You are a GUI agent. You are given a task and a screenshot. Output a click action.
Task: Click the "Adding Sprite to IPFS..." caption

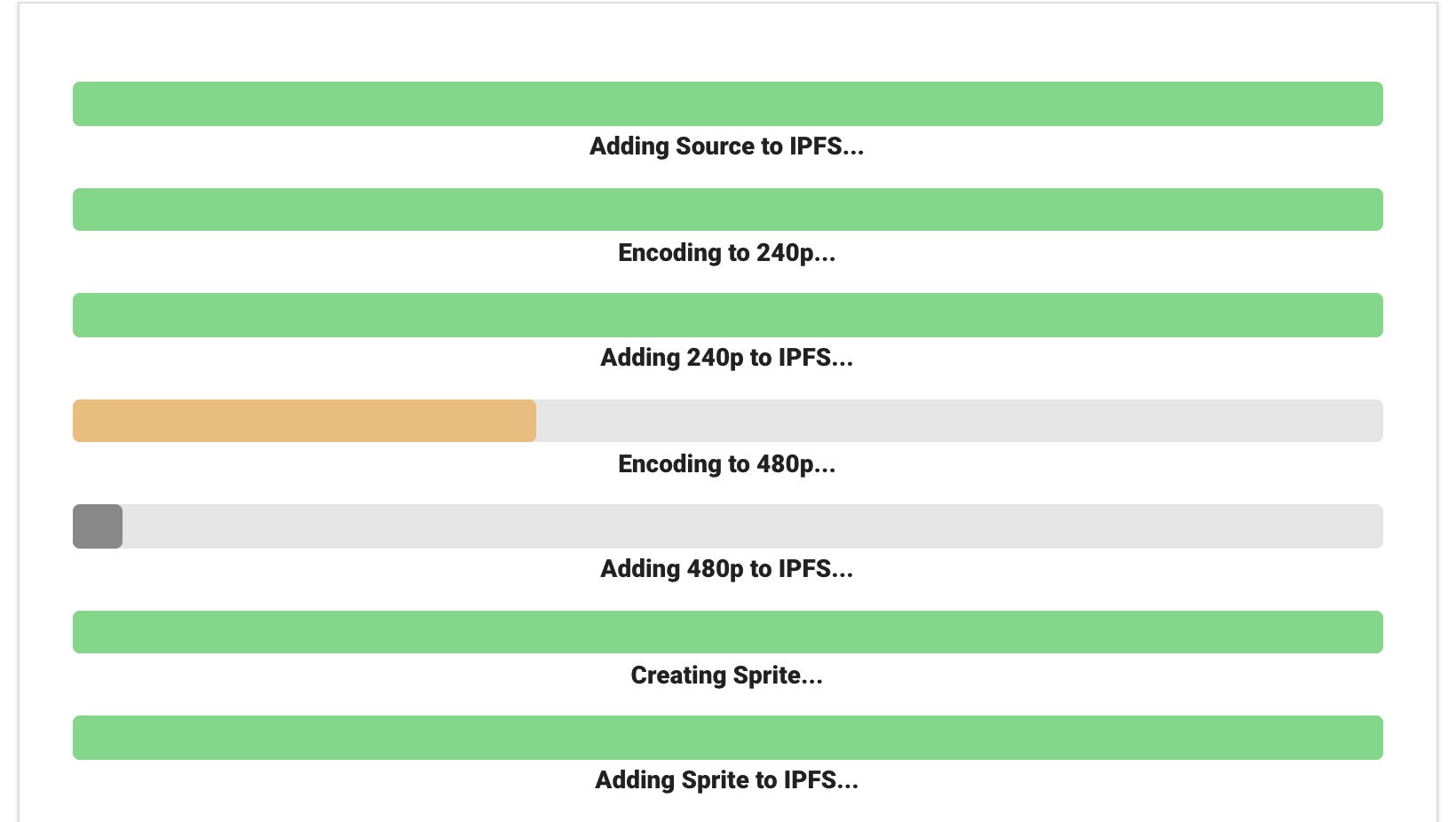(726, 780)
